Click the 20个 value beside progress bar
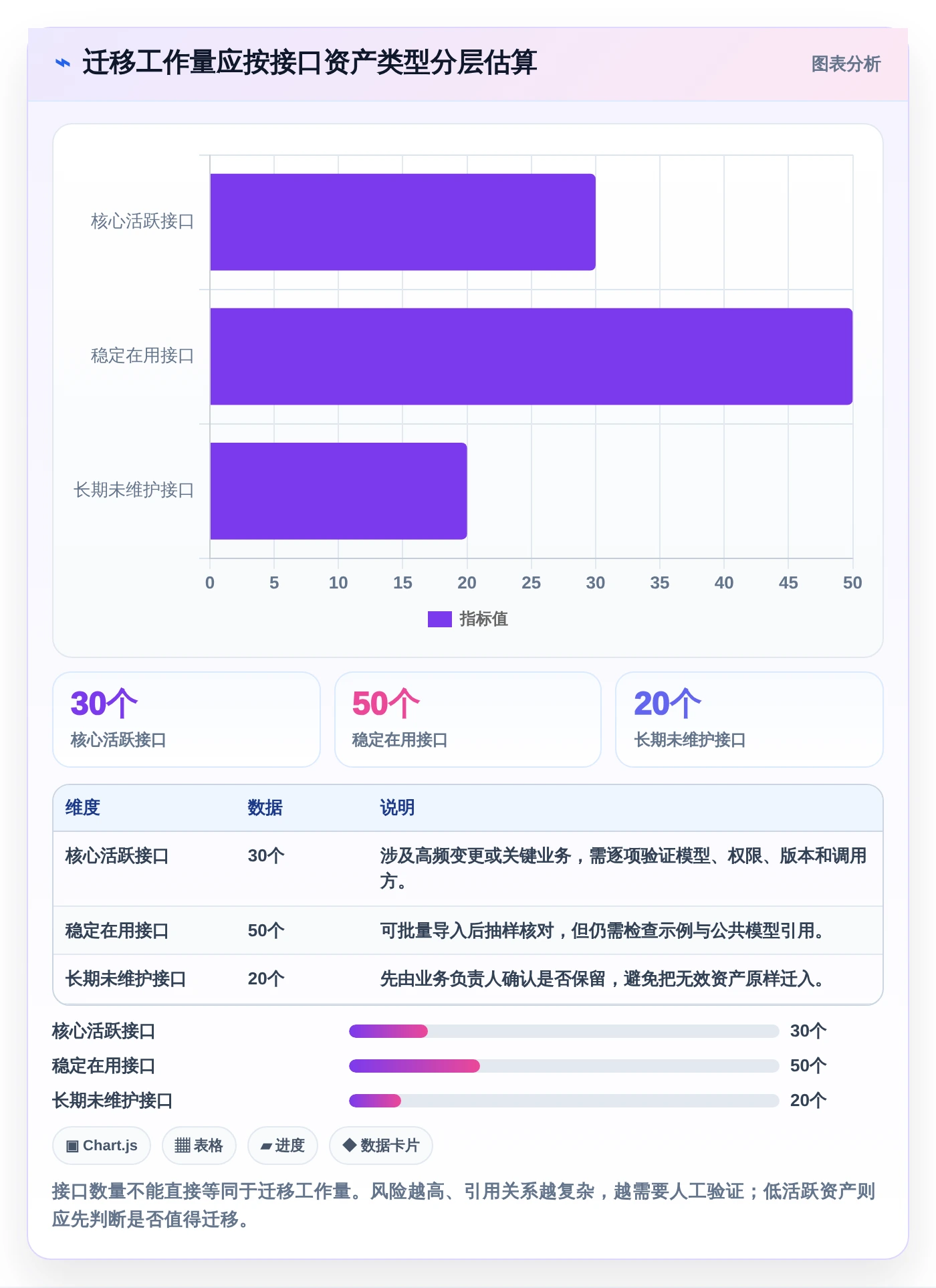The width and height of the screenshot is (936, 1288). [x=808, y=1101]
